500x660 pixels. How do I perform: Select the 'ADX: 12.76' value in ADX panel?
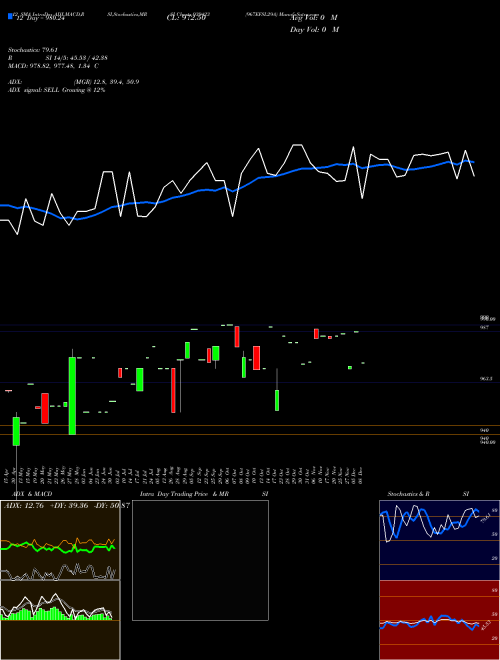[24, 505]
